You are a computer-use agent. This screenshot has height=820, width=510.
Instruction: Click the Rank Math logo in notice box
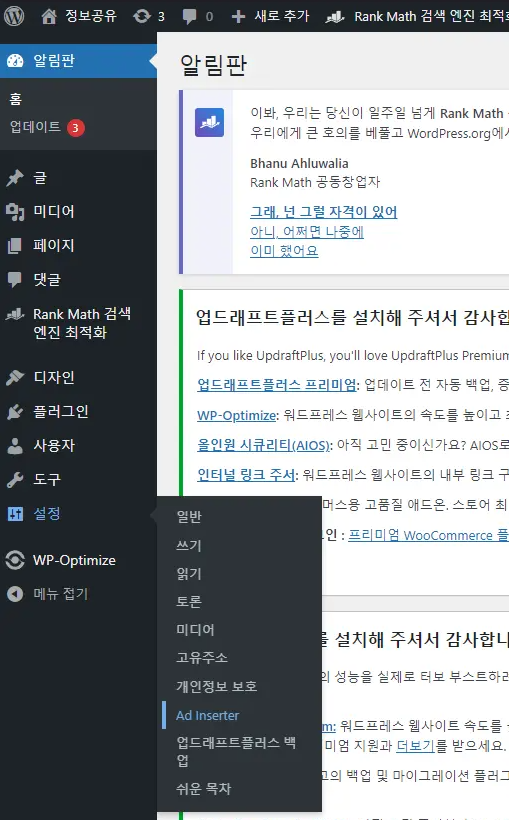click(x=209, y=122)
